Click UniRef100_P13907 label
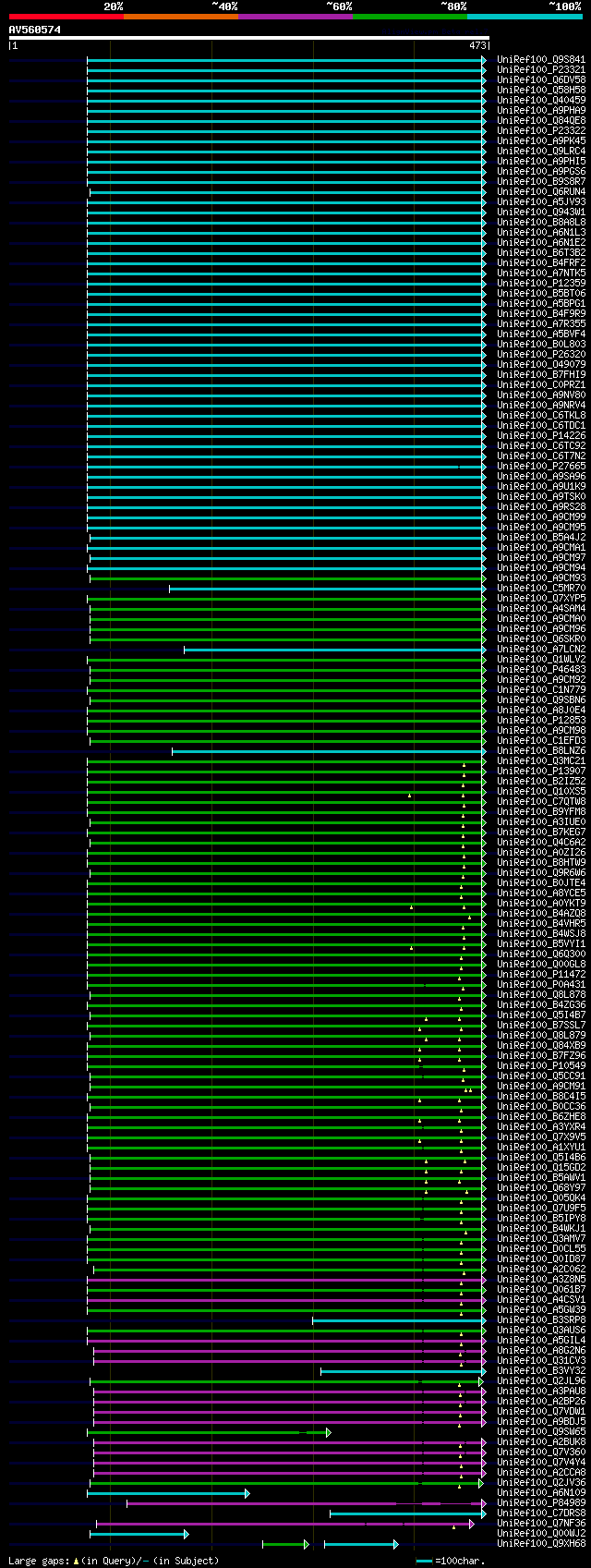Viewport: 591px width, 1568px height. [x=541, y=771]
